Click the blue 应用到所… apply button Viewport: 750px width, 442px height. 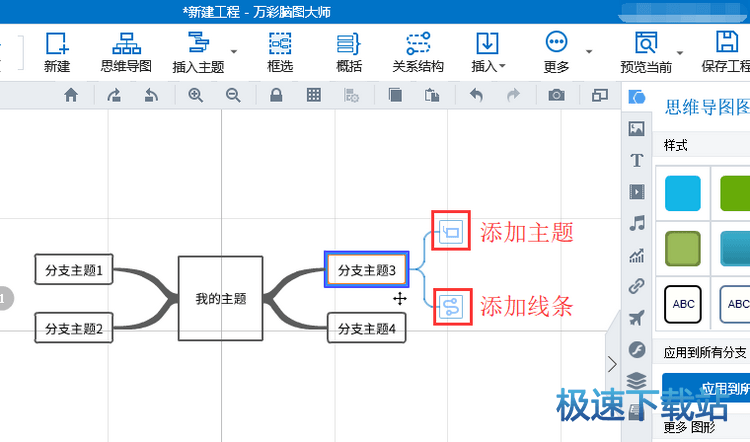[x=706, y=388]
